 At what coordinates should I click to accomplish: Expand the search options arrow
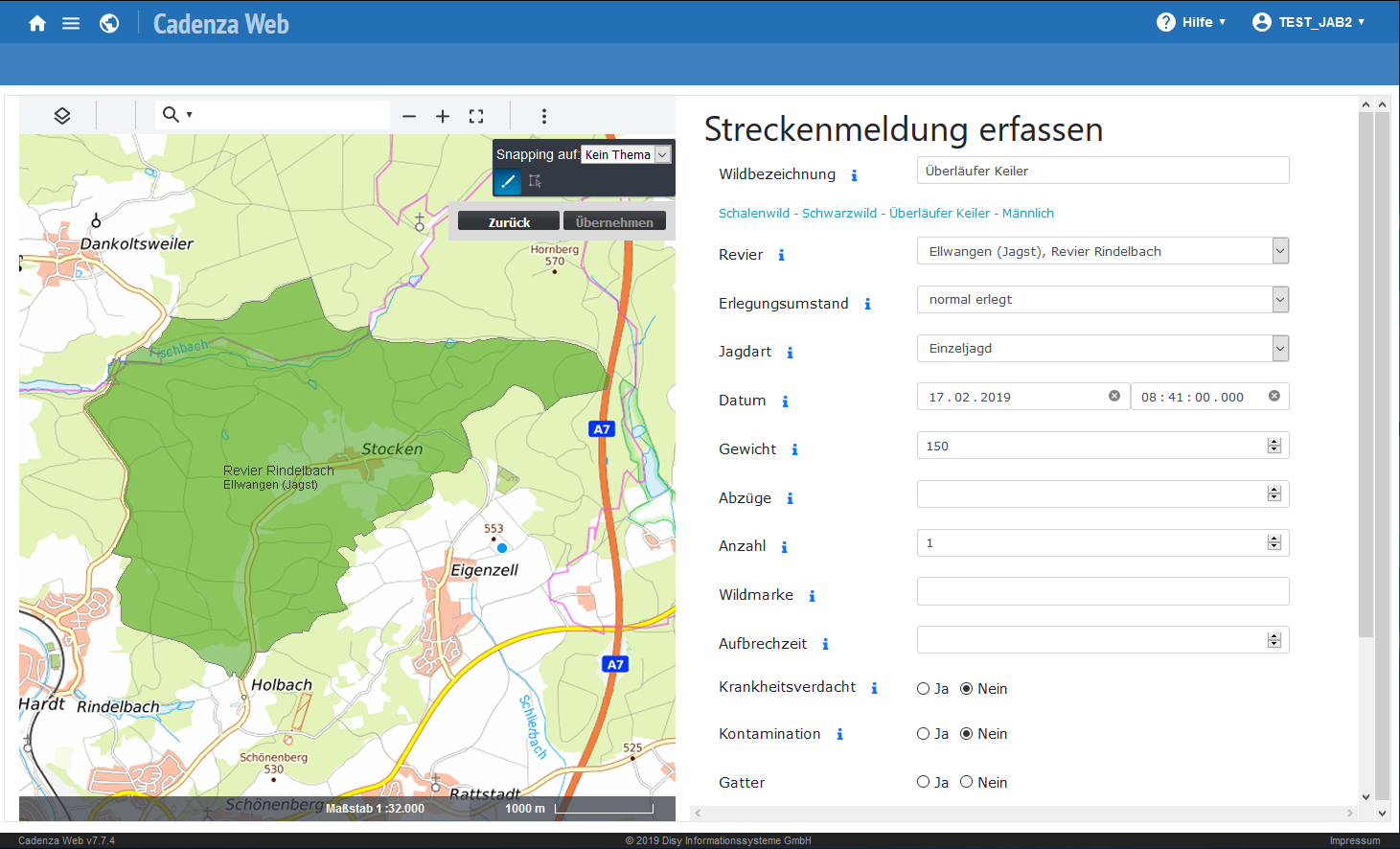tap(190, 115)
